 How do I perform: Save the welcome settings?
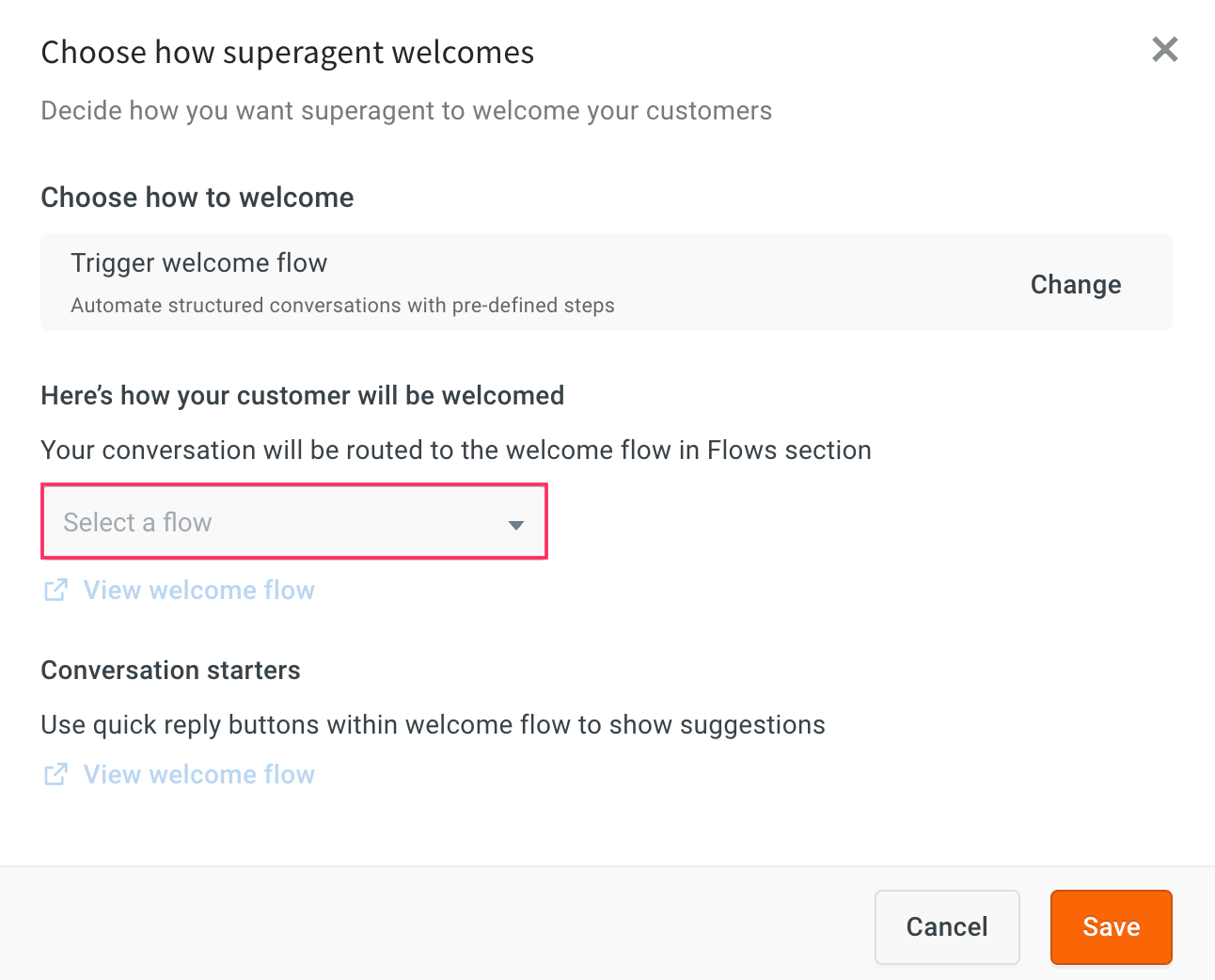tap(1111, 926)
